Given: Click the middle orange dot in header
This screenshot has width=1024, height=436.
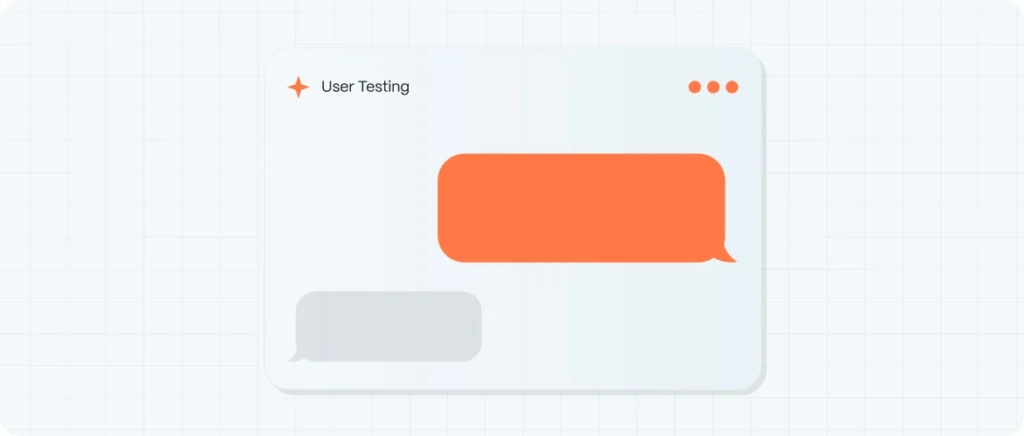Looking at the screenshot, I should [x=713, y=87].
